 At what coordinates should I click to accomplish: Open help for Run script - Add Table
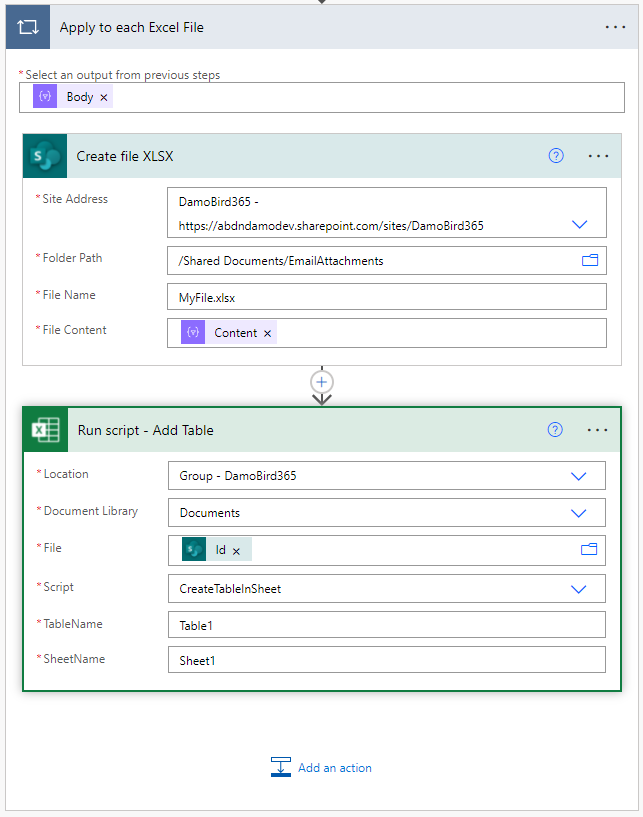[555, 429]
